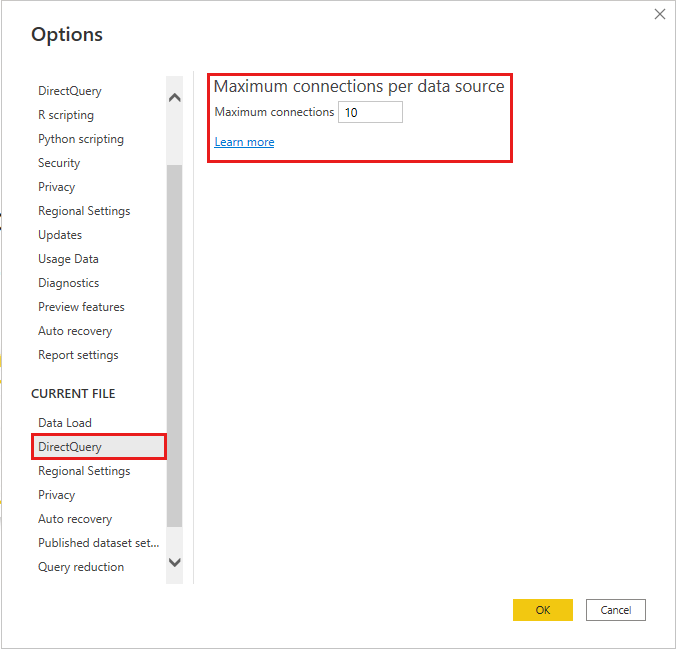Select DirectQuery under Current File
The image size is (676, 649).
coord(70,447)
